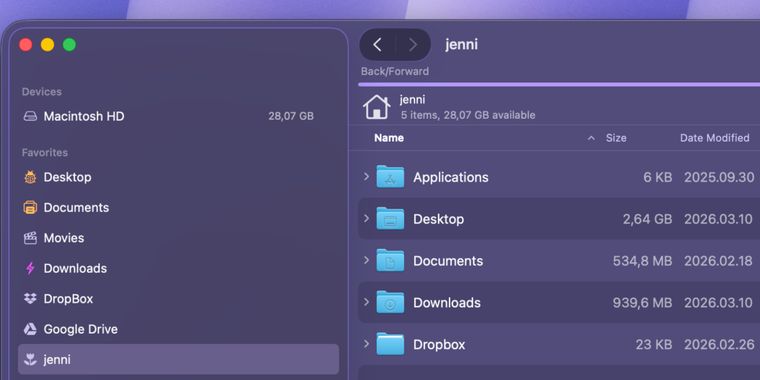The height and width of the screenshot is (380, 760).
Task: Click the DropBox logo icon in sidebar
Action: point(30,299)
